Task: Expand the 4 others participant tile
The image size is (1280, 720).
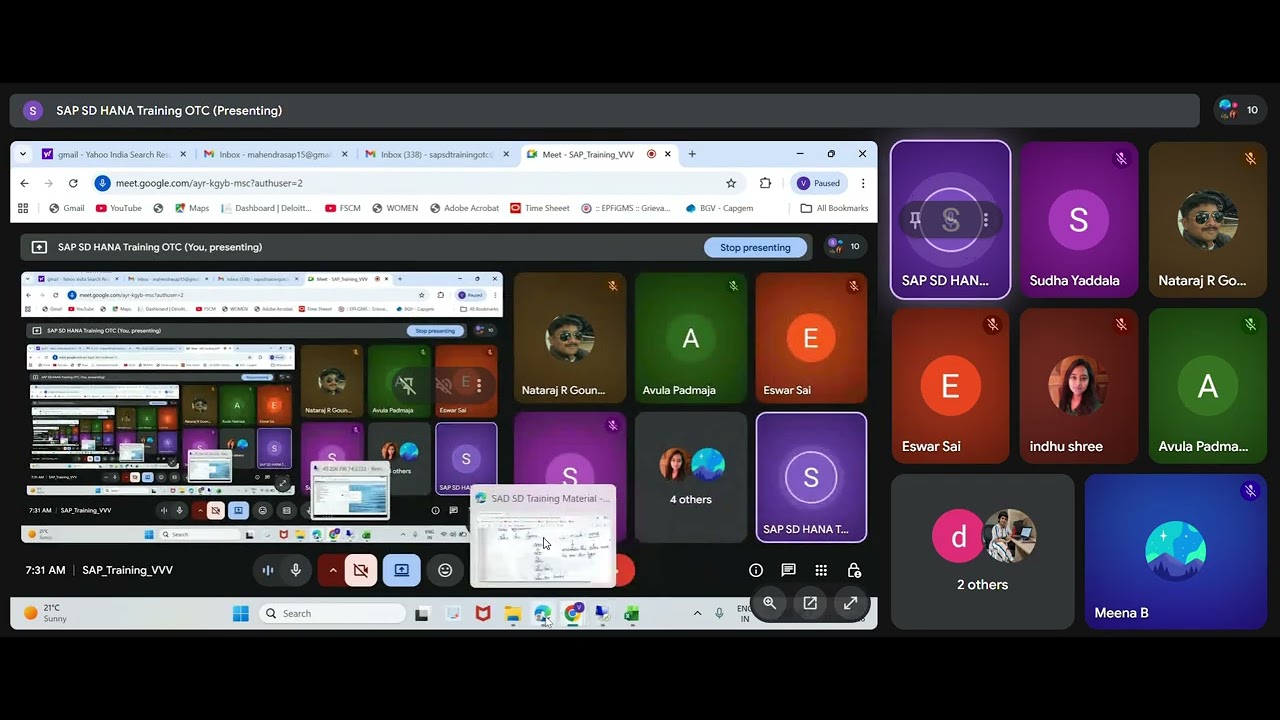Action: click(x=691, y=477)
